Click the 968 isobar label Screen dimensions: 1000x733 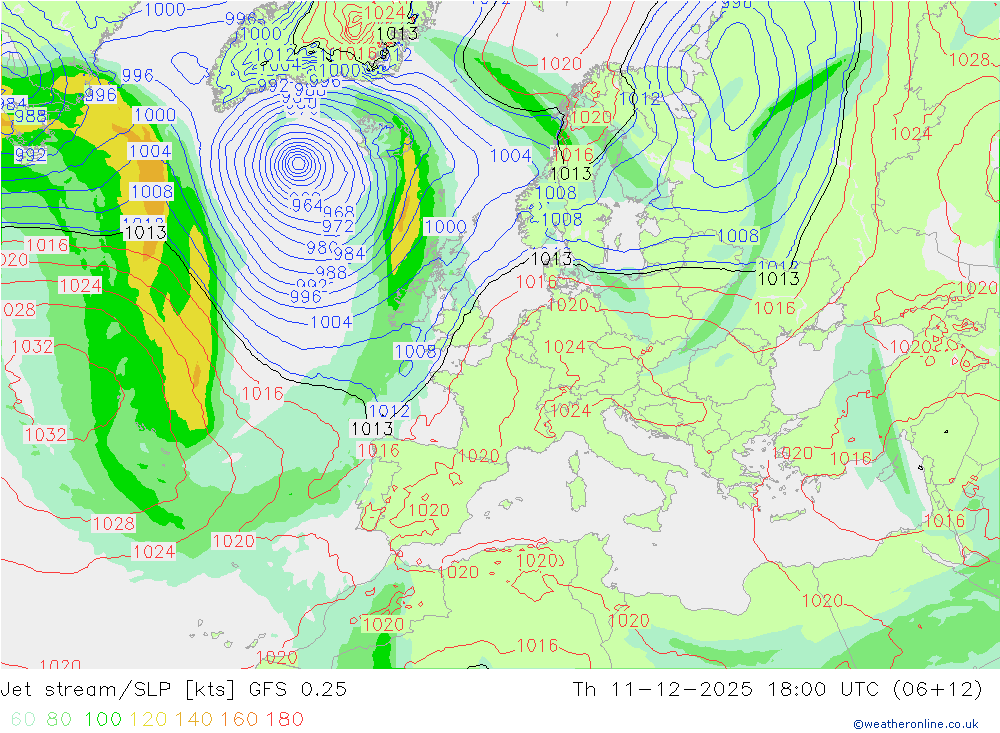pos(339,212)
